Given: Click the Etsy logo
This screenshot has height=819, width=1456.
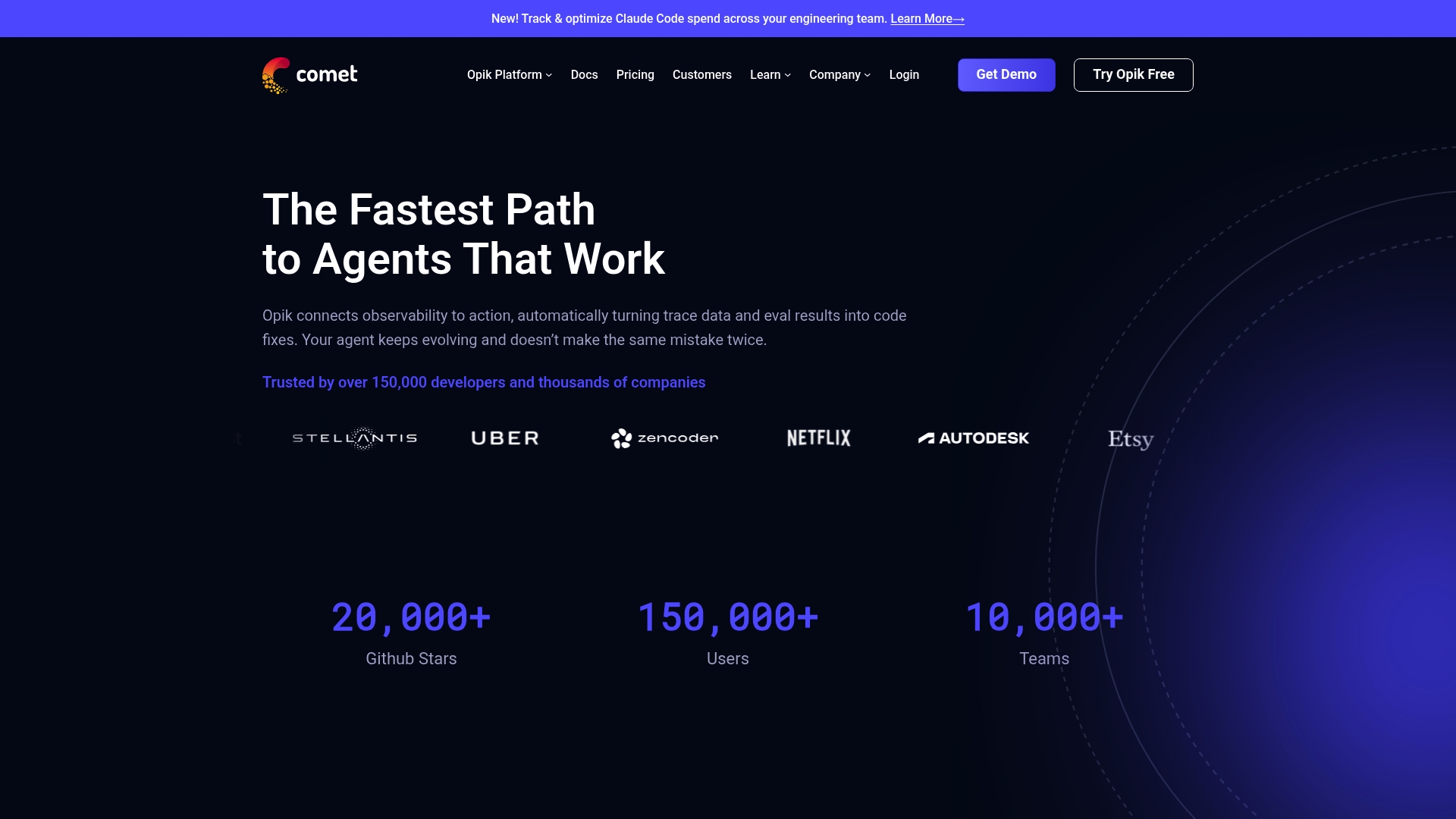Looking at the screenshot, I should click(1131, 439).
